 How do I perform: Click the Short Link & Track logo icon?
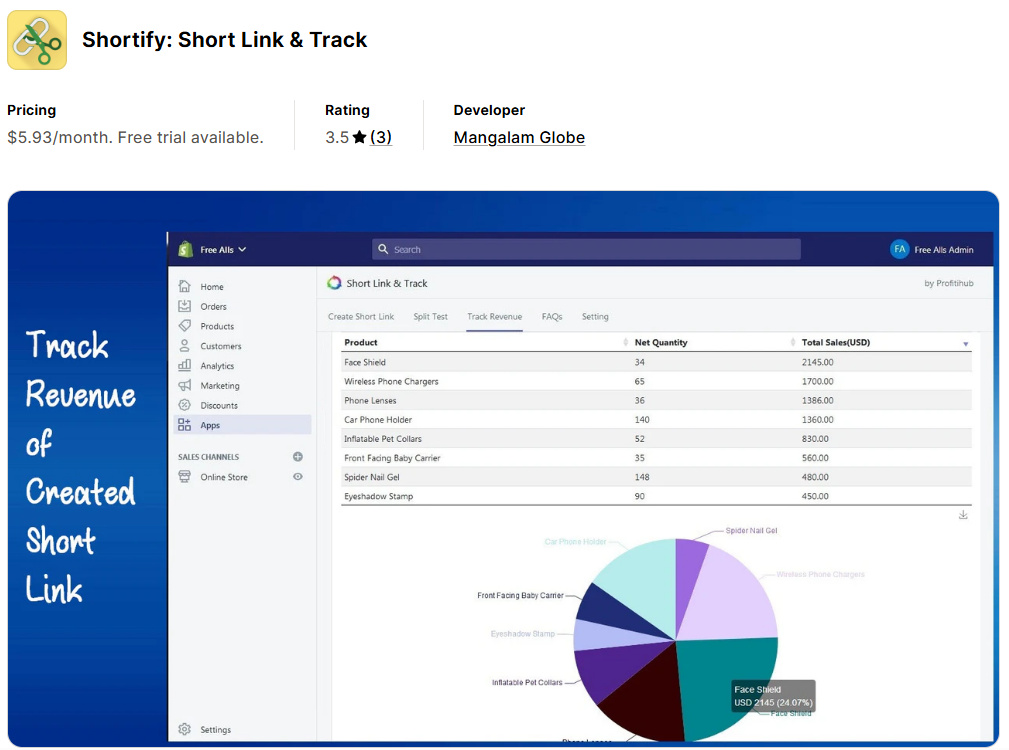(x=334, y=283)
